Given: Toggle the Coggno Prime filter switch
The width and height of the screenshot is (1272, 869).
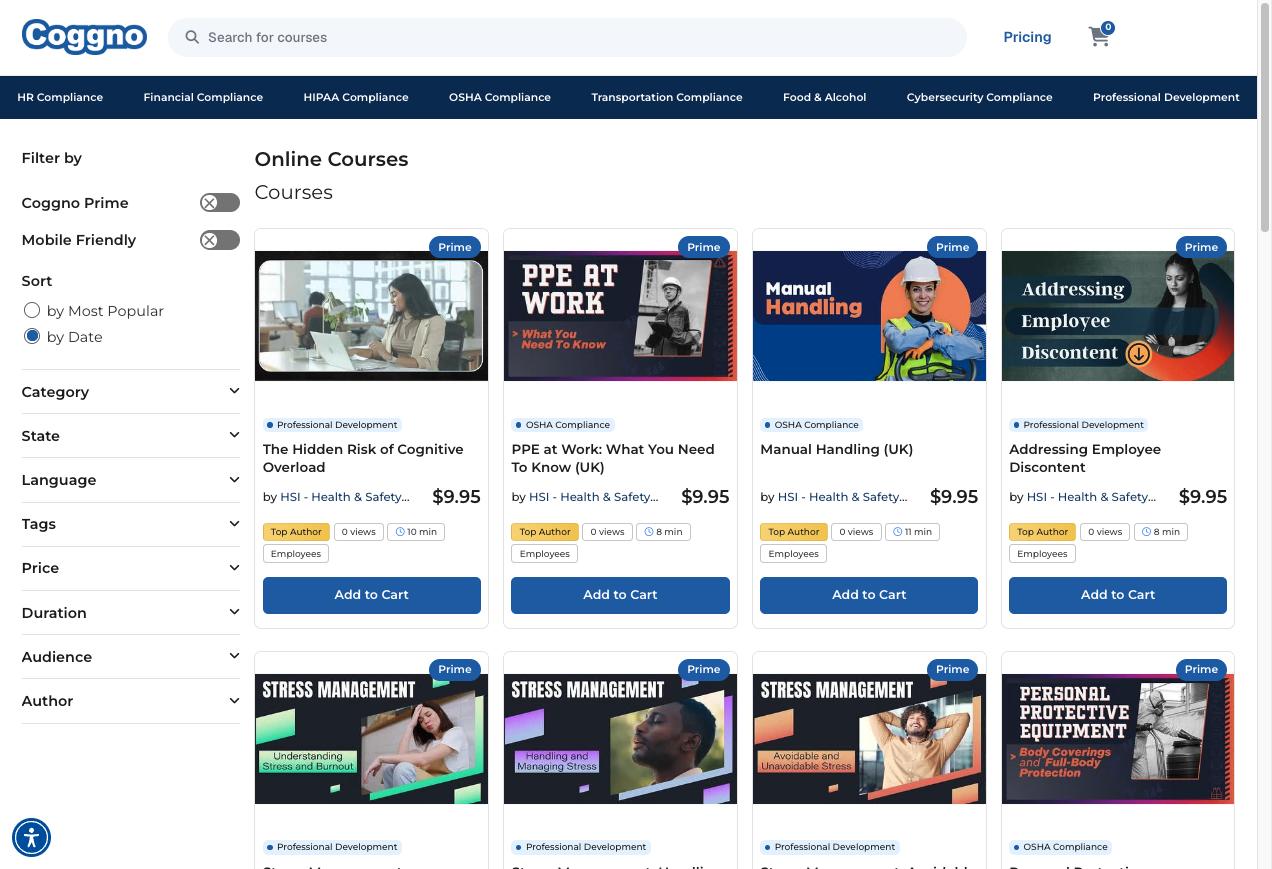Looking at the screenshot, I should (x=219, y=203).
